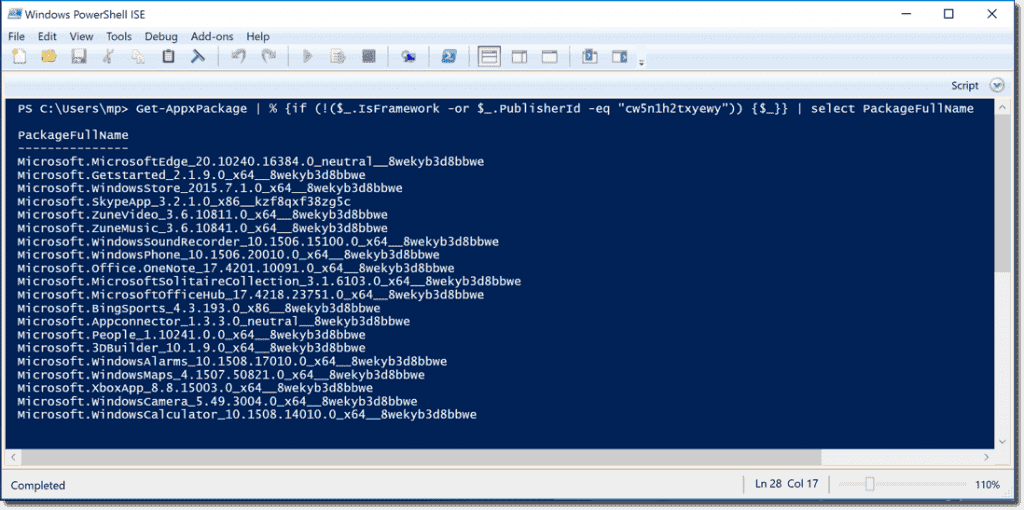
Task: Click the vertical scrollbar thumb in console
Action: point(1004,193)
